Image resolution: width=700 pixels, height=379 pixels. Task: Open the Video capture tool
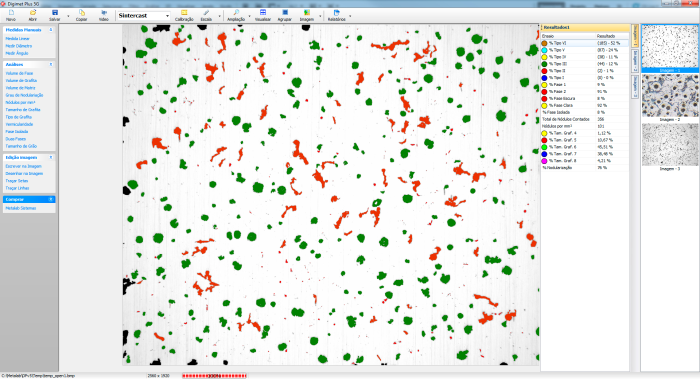pos(104,12)
